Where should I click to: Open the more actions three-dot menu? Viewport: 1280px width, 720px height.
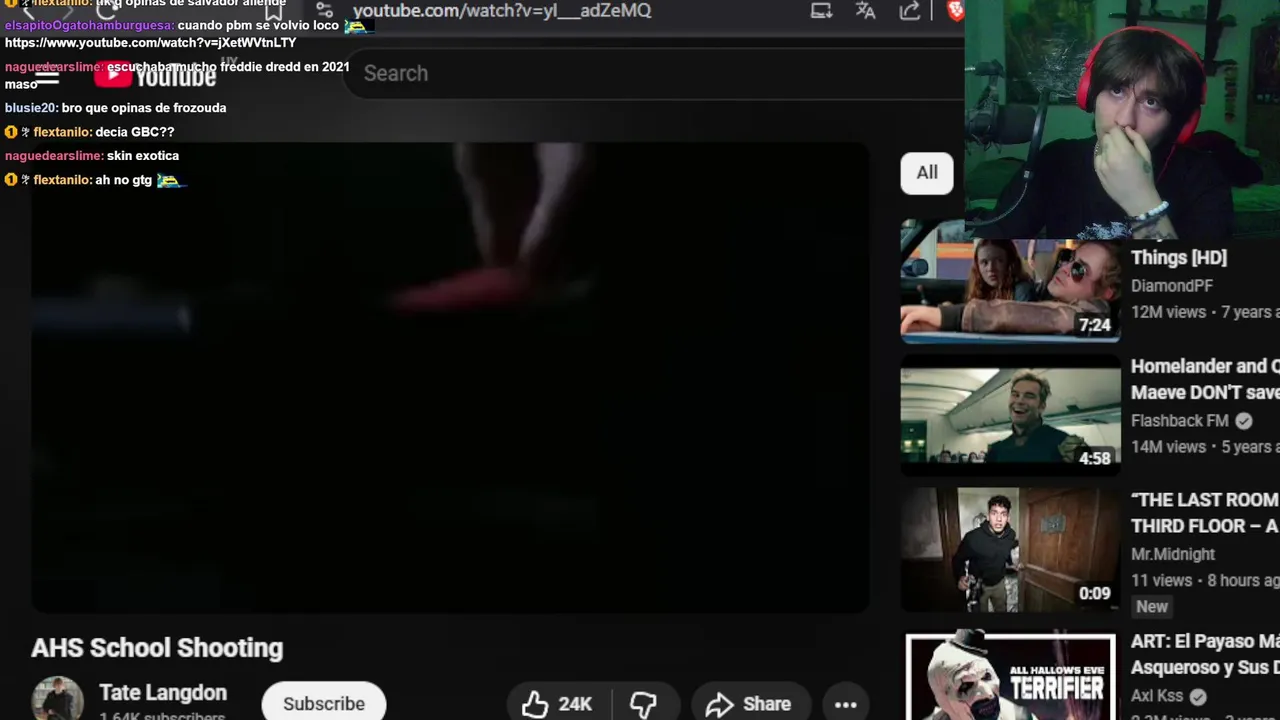846,704
